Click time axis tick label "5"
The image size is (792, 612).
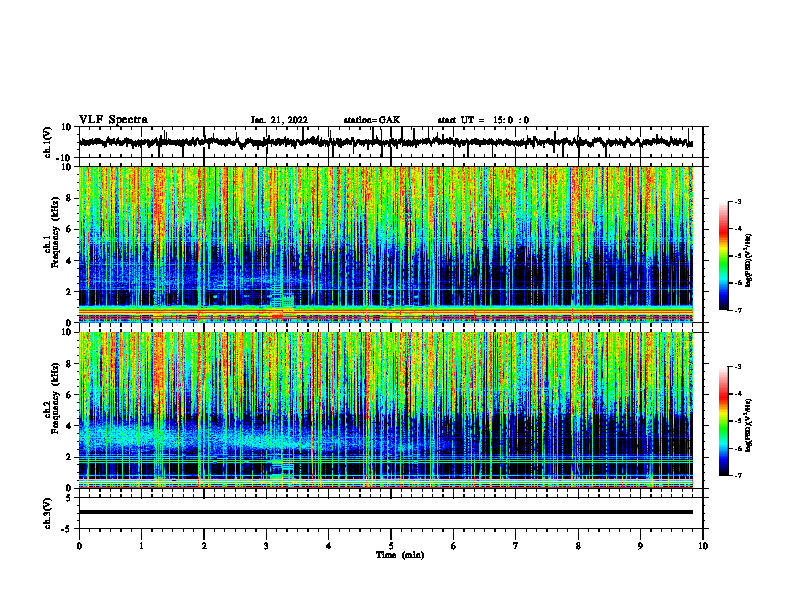pos(391,546)
